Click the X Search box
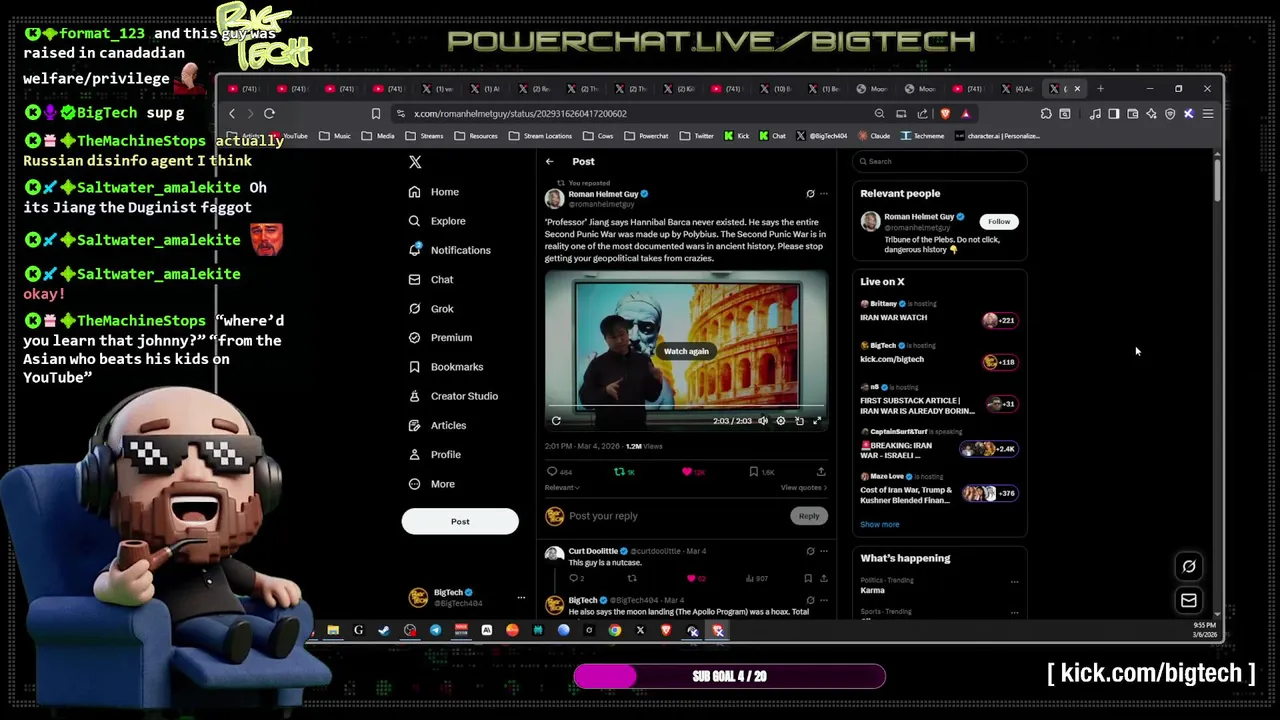Screen dimensions: 1280x720 [x=940, y=161]
